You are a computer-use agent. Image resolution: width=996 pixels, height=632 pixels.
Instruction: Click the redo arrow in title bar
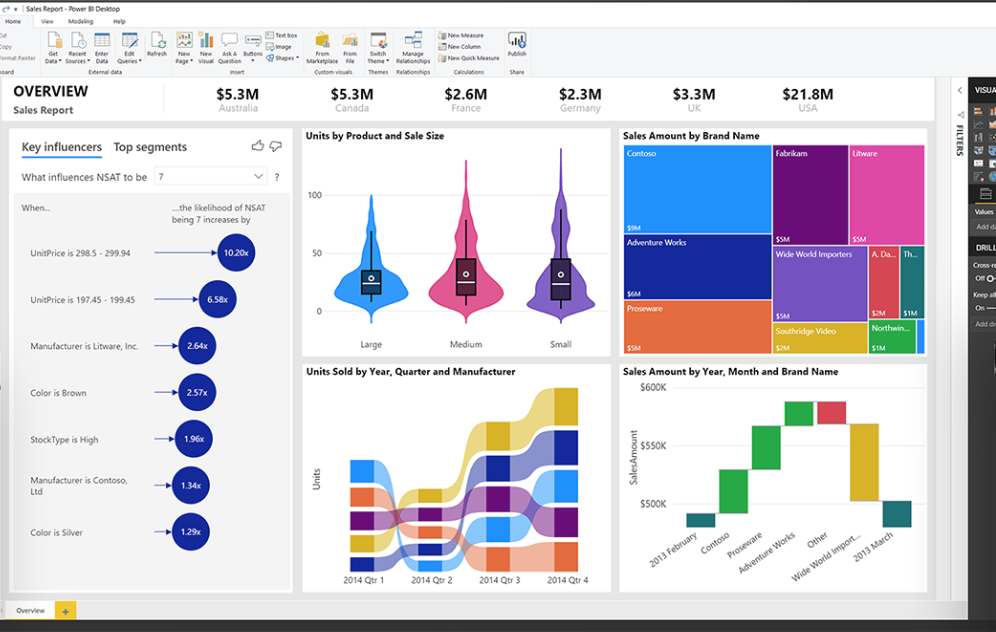(6, 9)
